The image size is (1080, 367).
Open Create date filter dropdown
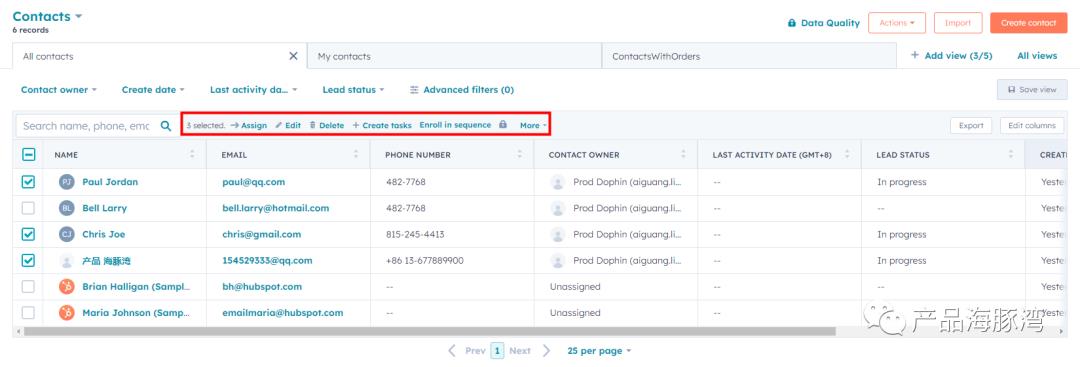pyautogui.click(x=153, y=90)
